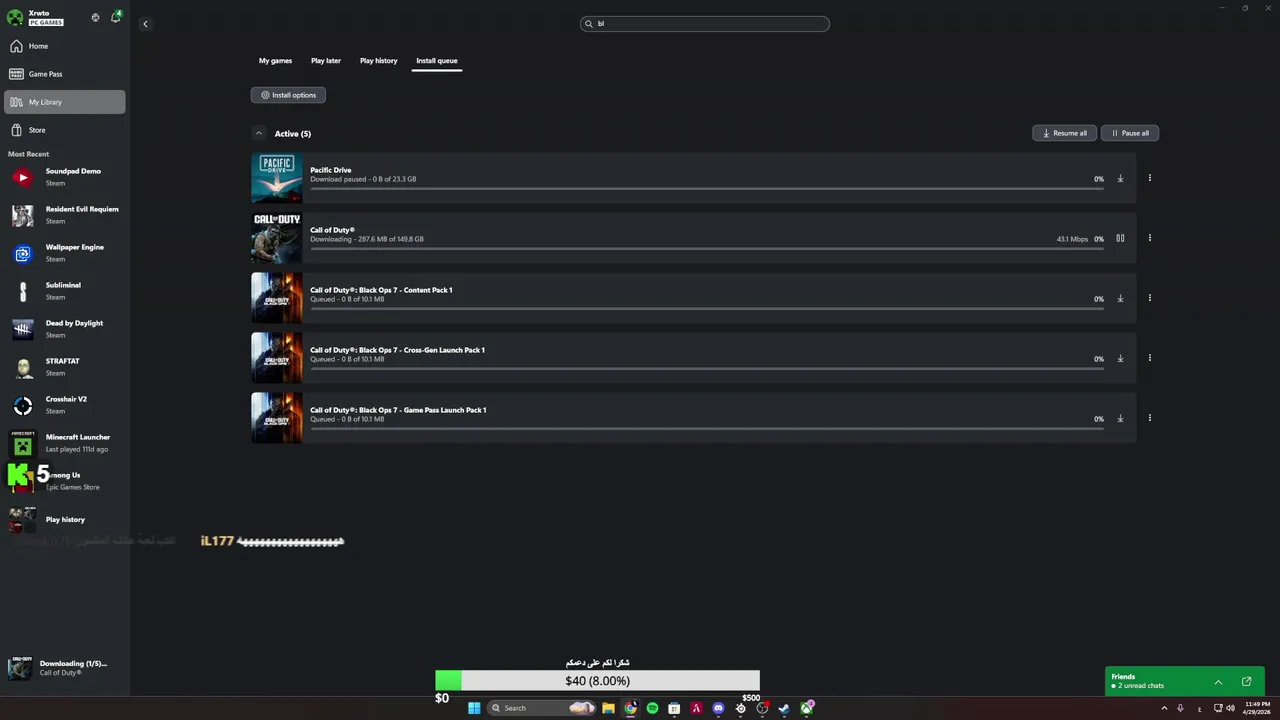Open more options for Cross-Gen Launch Pack 1

1149,358
